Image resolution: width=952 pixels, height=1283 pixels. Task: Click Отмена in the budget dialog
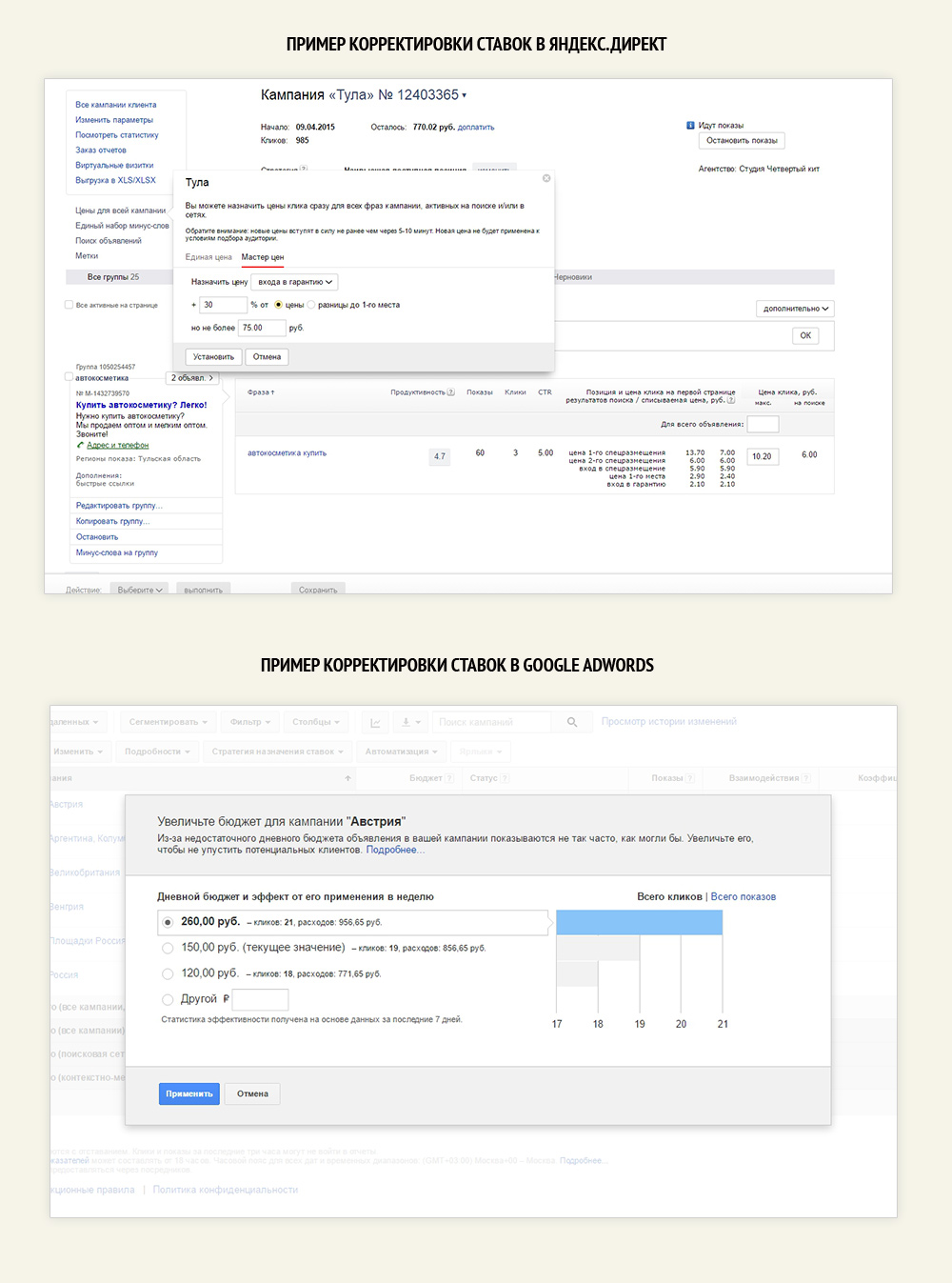tap(252, 1093)
